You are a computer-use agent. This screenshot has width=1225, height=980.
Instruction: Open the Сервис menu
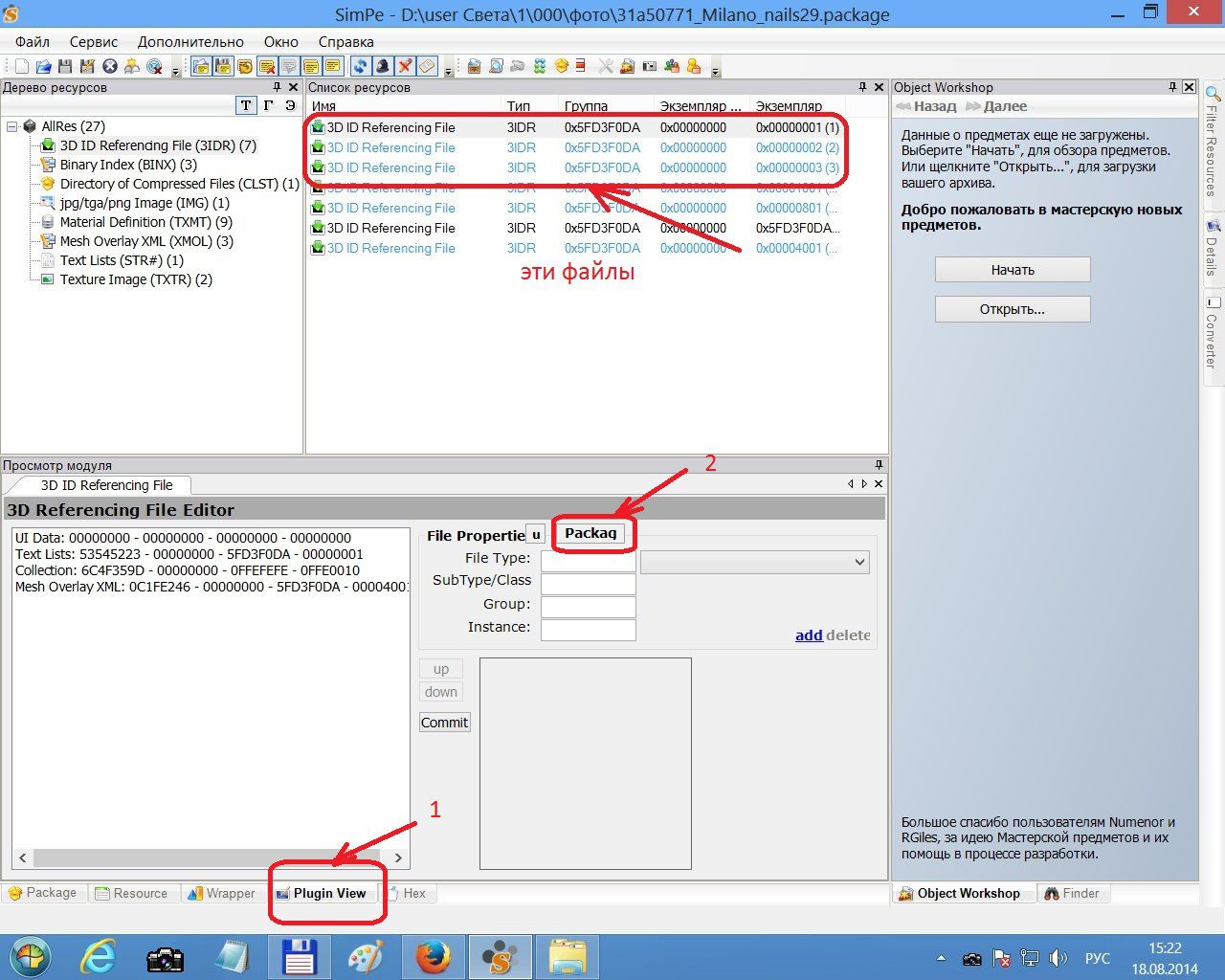[x=93, y=42]
